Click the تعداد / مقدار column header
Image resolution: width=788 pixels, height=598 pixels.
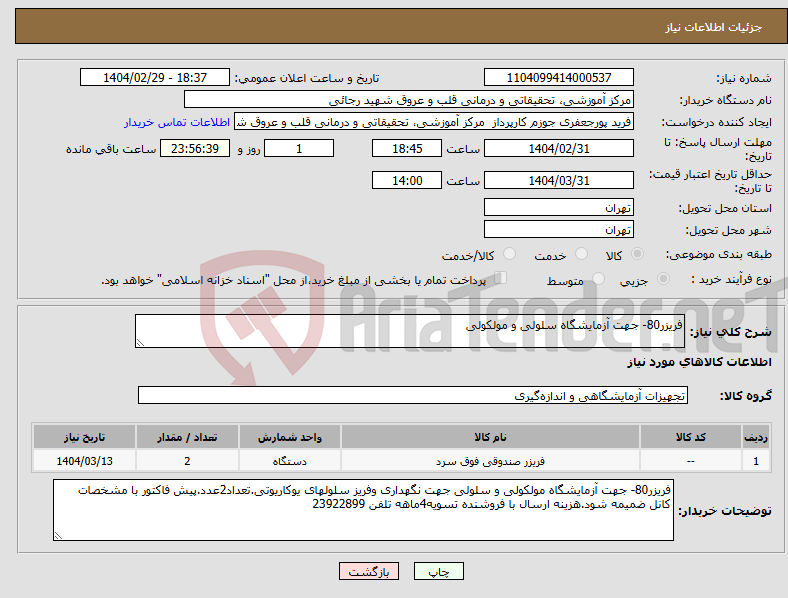coord(187,437)
